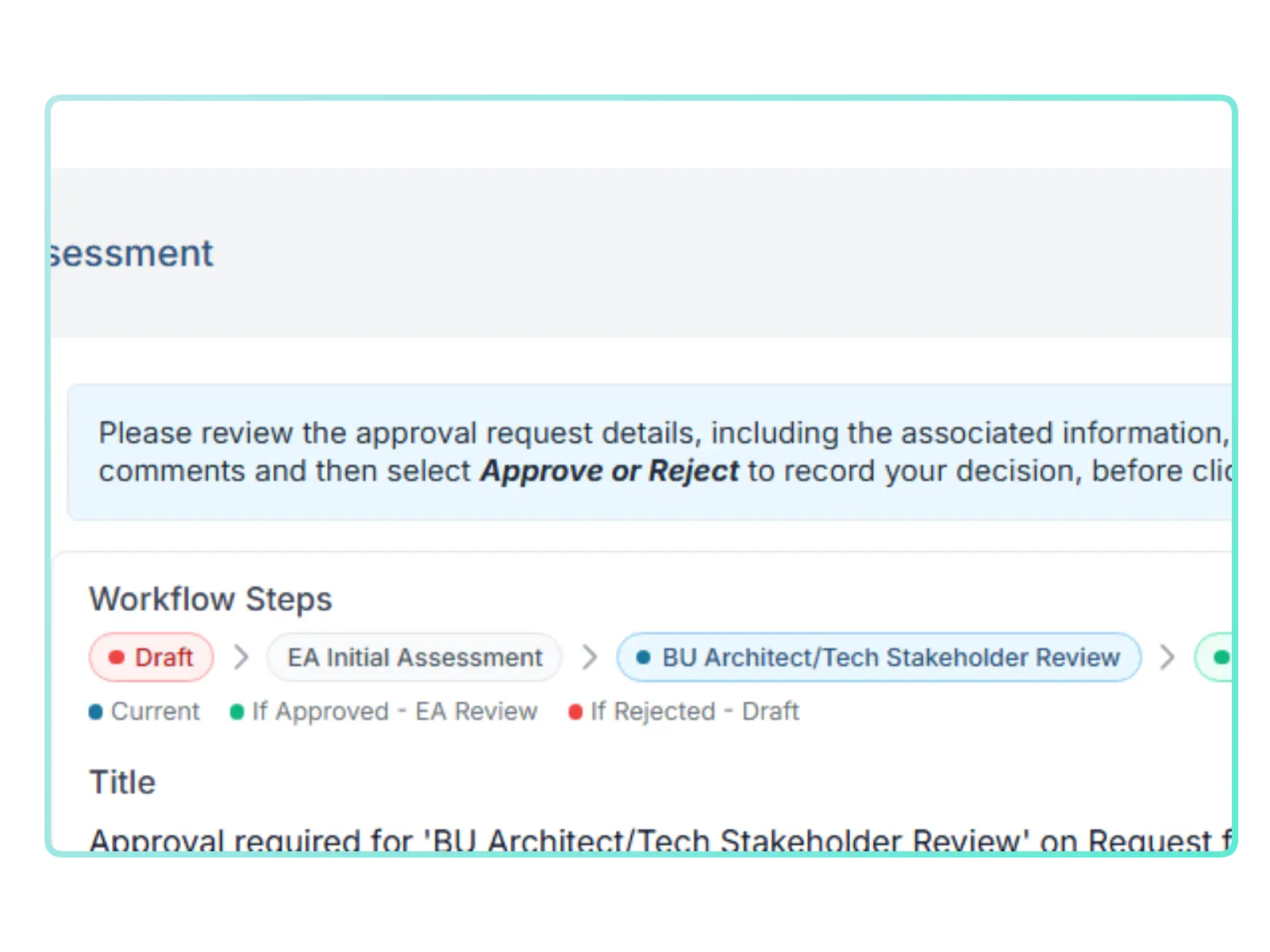Image resolution: width=1270 pixels, height=952 pixels.
Task: Select the Draft workflow step pill
Action: pos(152,657)
